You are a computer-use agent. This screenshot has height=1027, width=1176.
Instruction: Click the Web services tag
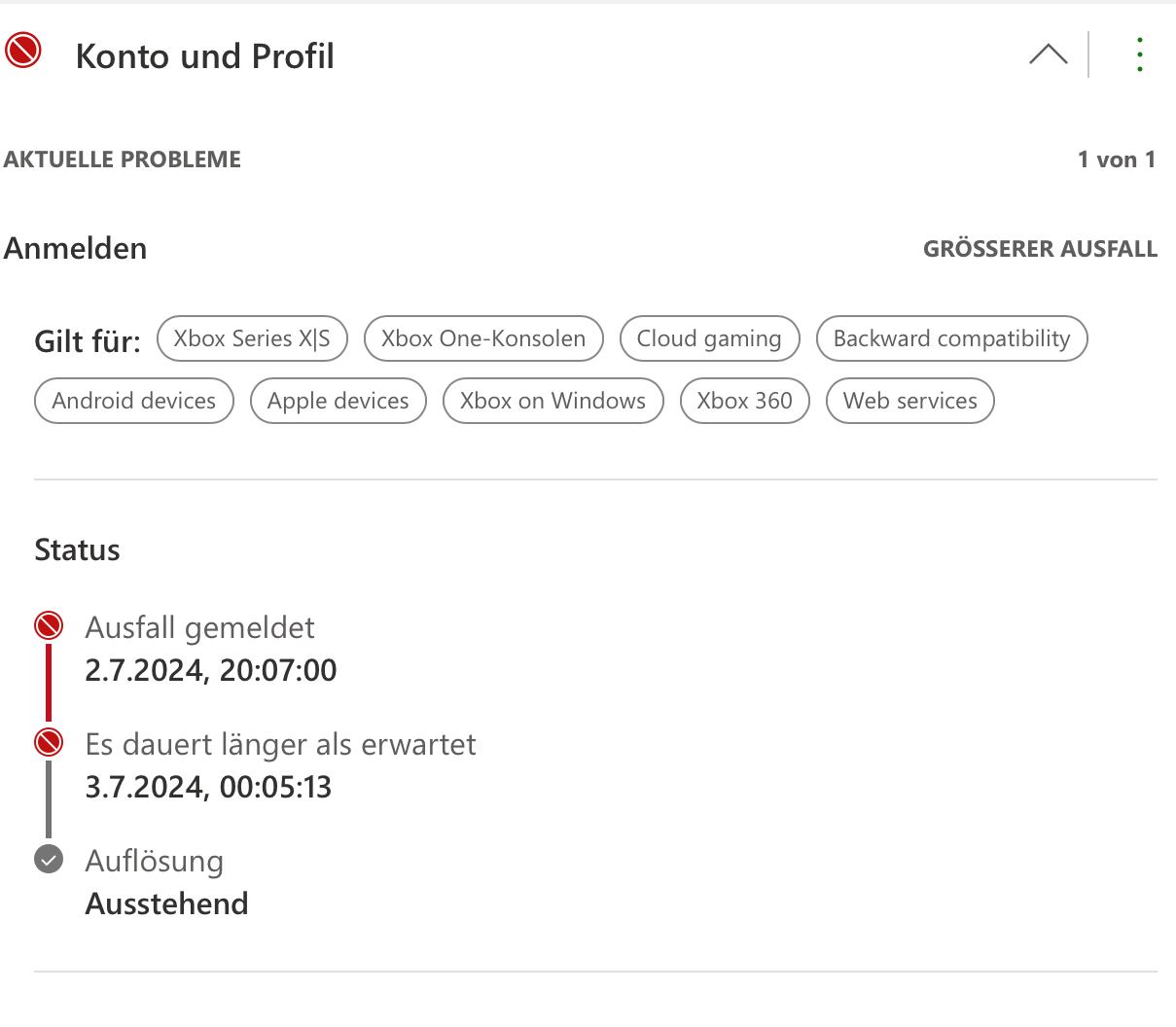click(909, 401)
